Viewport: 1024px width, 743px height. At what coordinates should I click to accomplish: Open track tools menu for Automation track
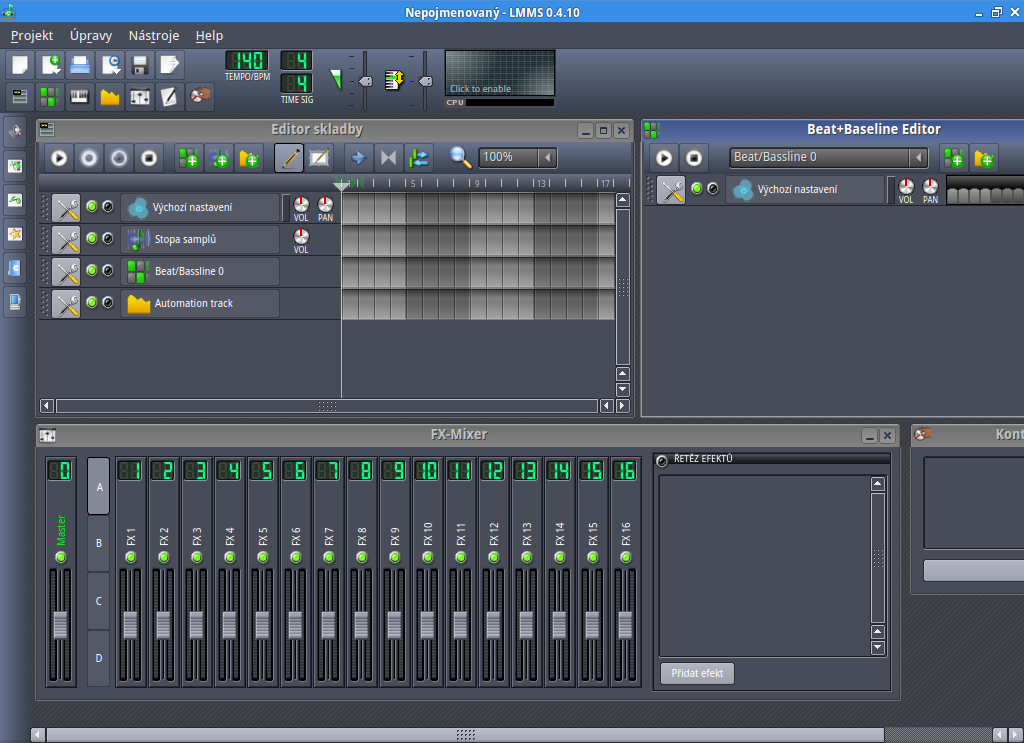(66, 303)
